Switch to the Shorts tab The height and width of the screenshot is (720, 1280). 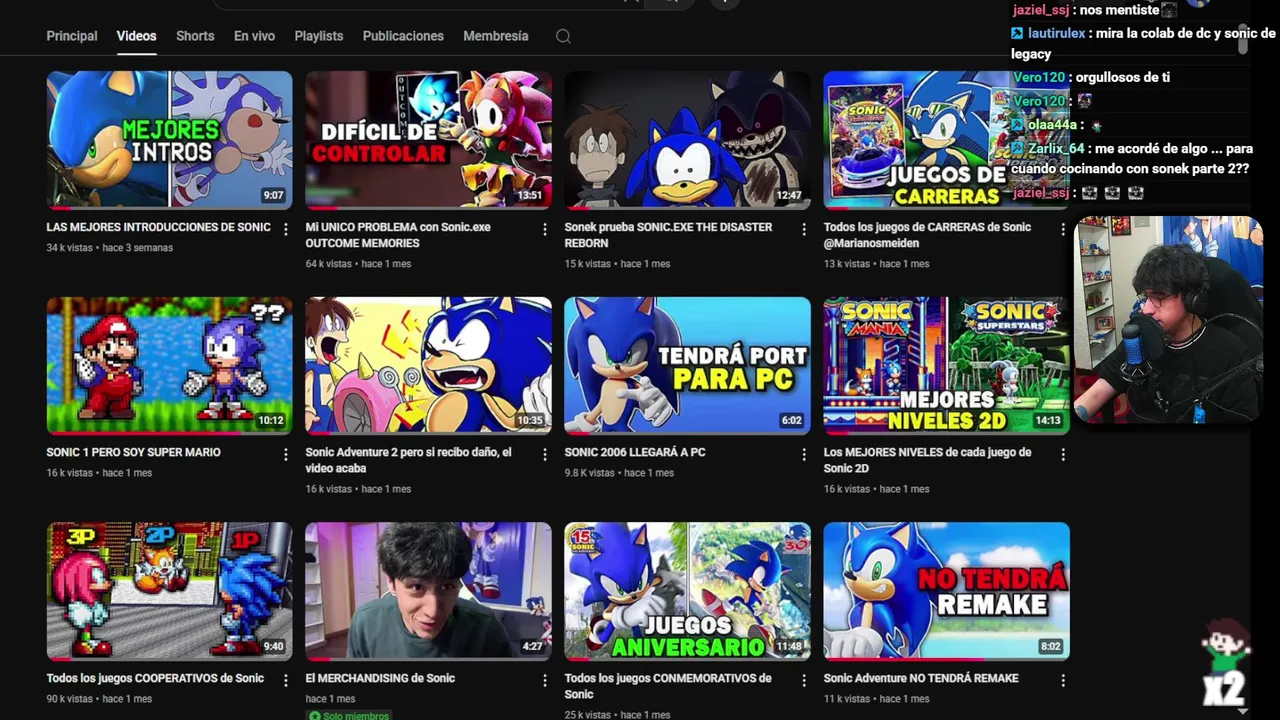[195, 36]
